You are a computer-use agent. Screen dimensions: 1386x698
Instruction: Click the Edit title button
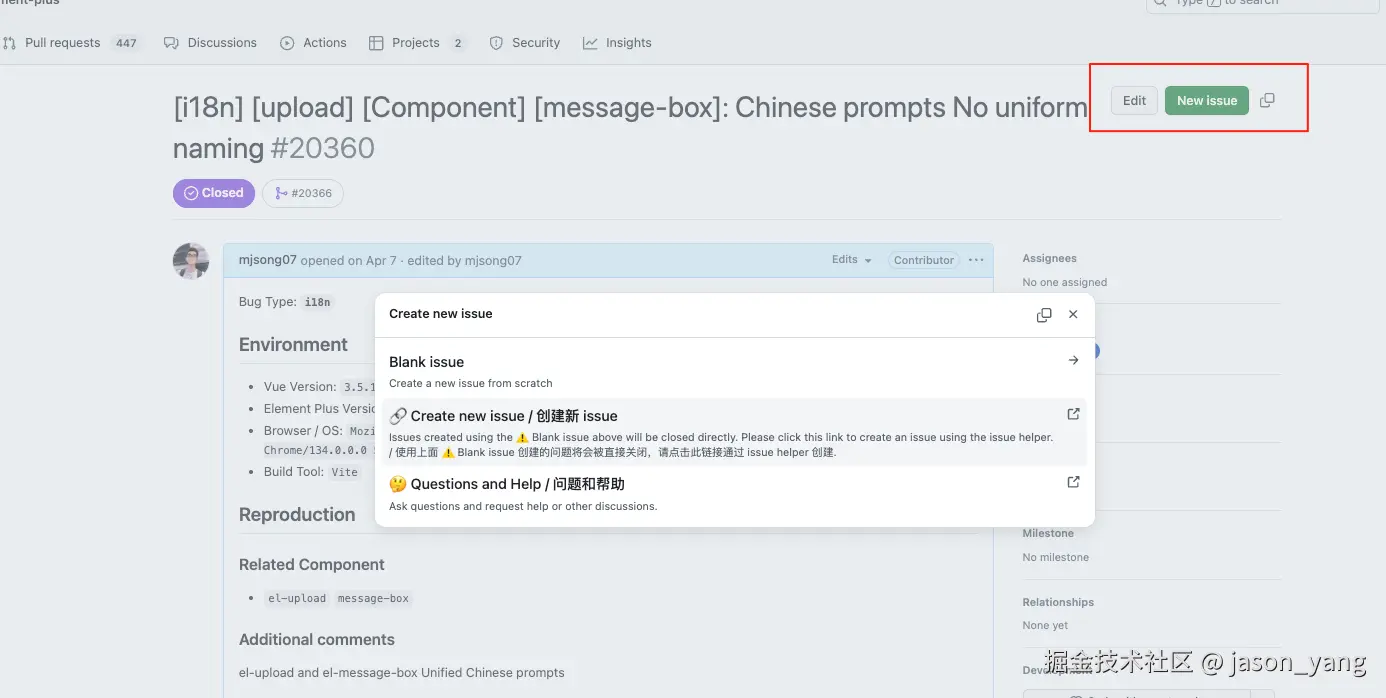1134,100
